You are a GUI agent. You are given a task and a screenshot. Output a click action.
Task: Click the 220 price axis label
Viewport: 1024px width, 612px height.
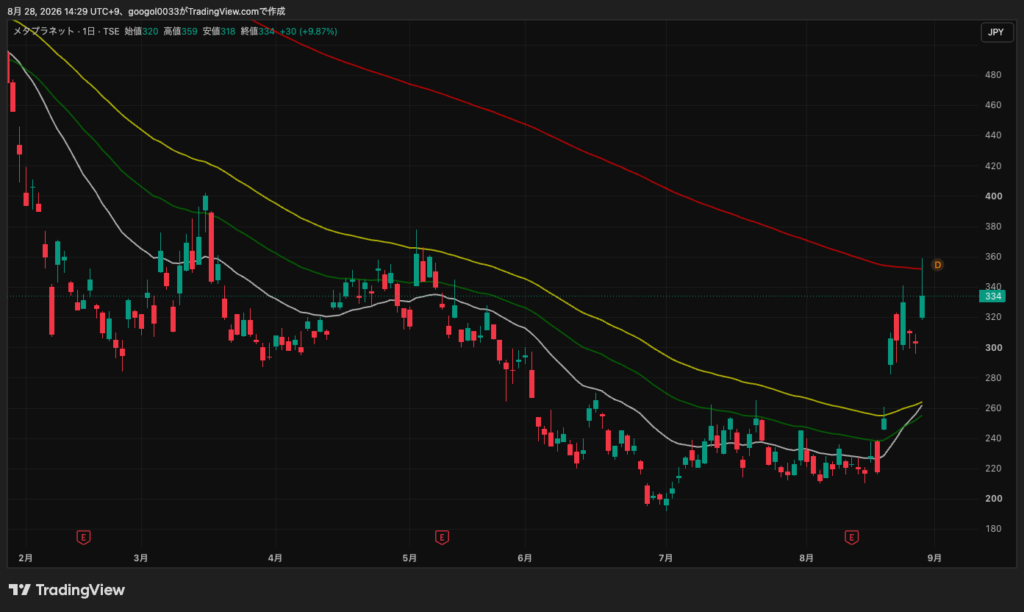point(993,468)
